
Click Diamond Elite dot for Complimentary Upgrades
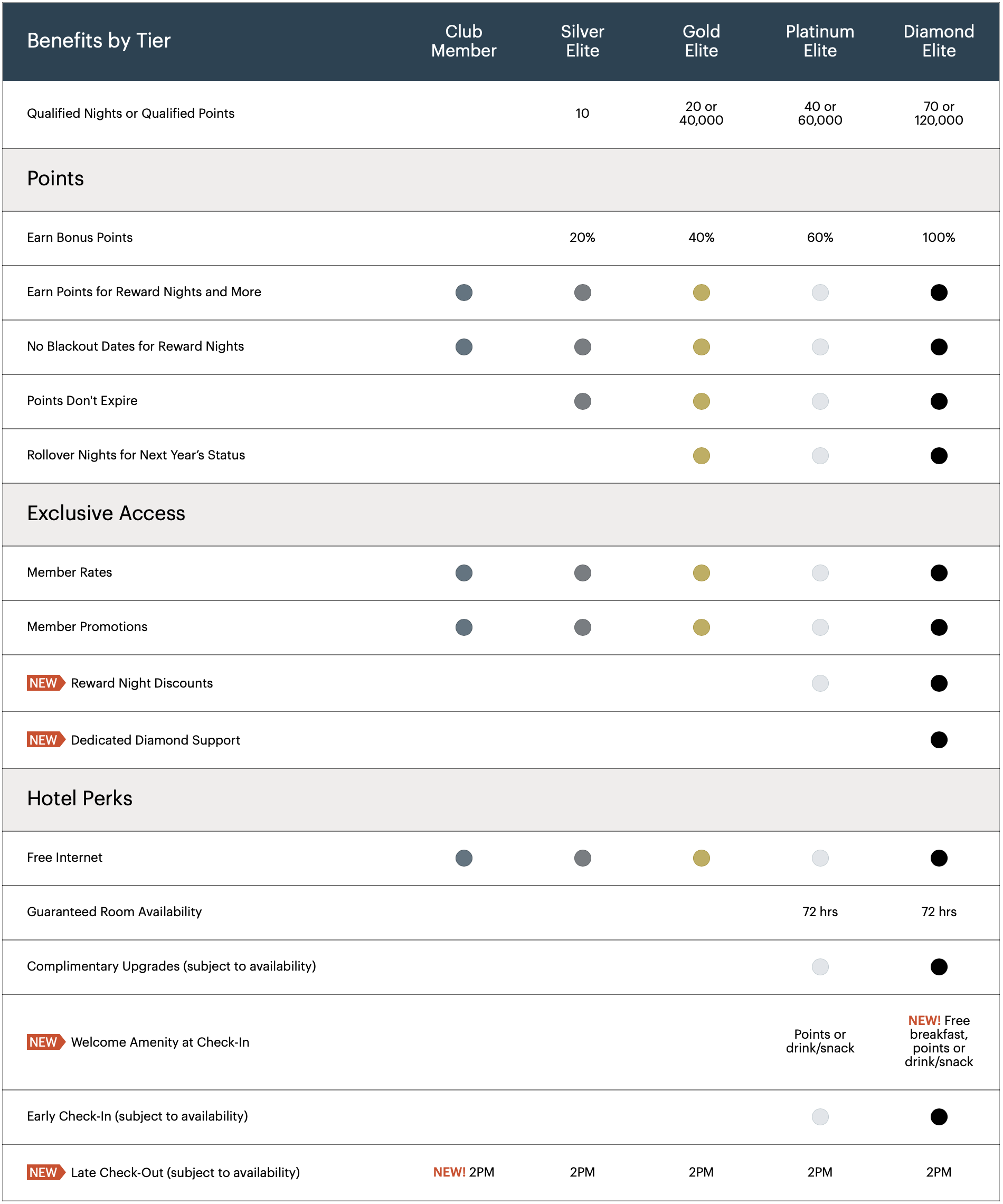(x=938, y=967)
